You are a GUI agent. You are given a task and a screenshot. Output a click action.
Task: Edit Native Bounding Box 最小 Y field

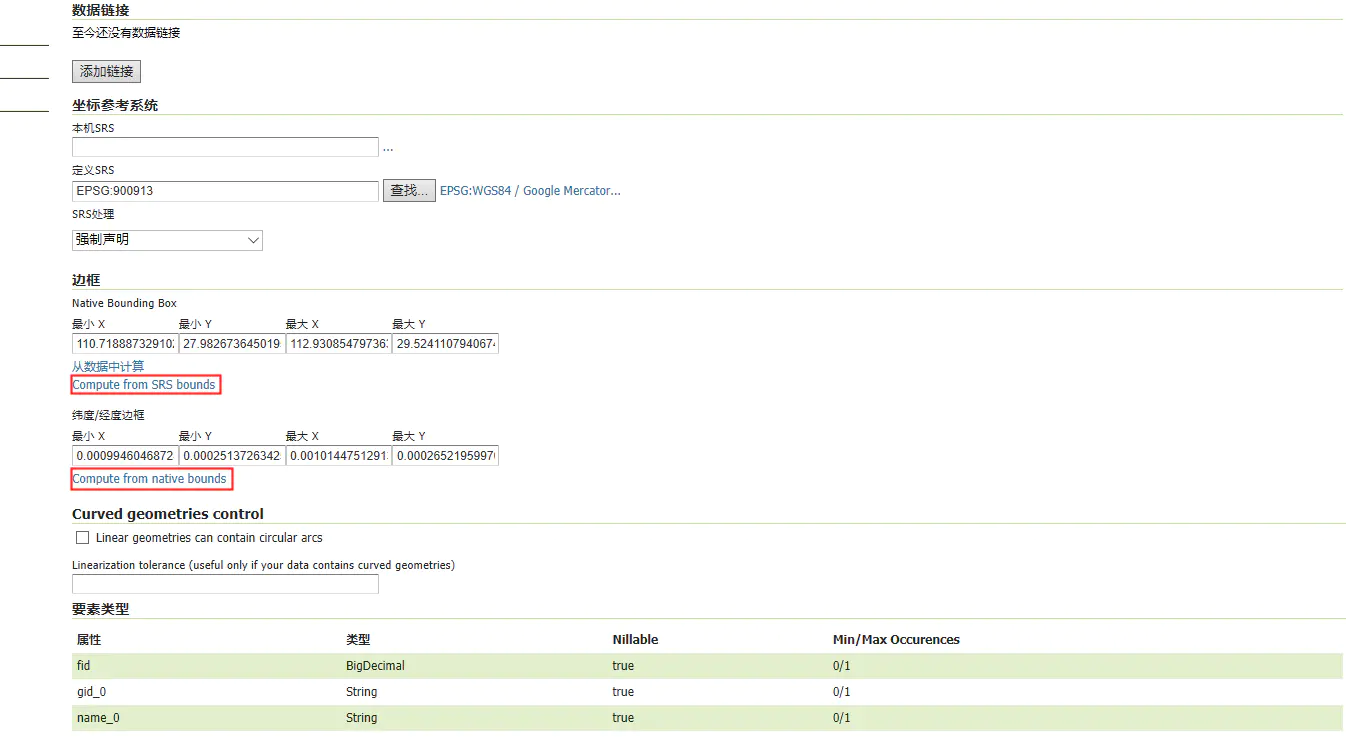(x=232, y=344)
